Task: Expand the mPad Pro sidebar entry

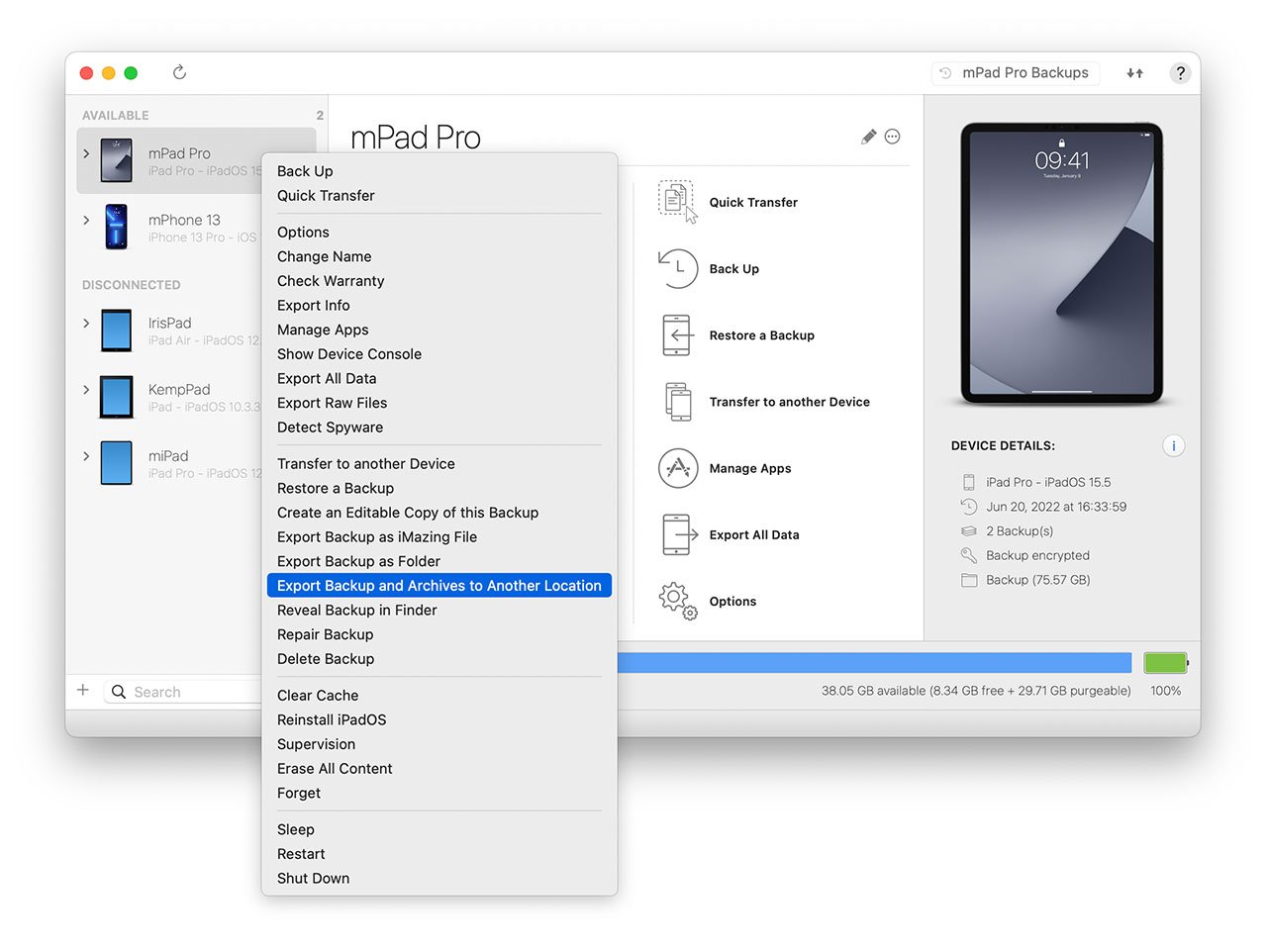Action: (86, 153)
